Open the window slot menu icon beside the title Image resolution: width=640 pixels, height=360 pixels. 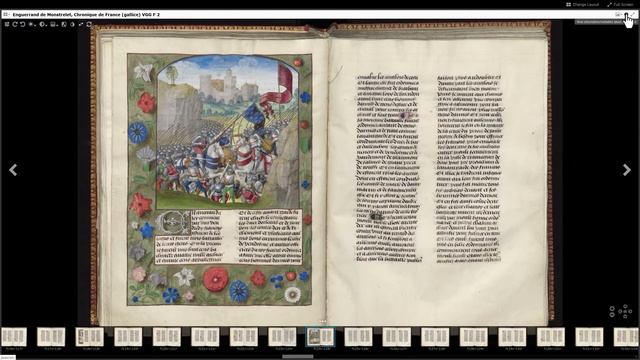6,14
